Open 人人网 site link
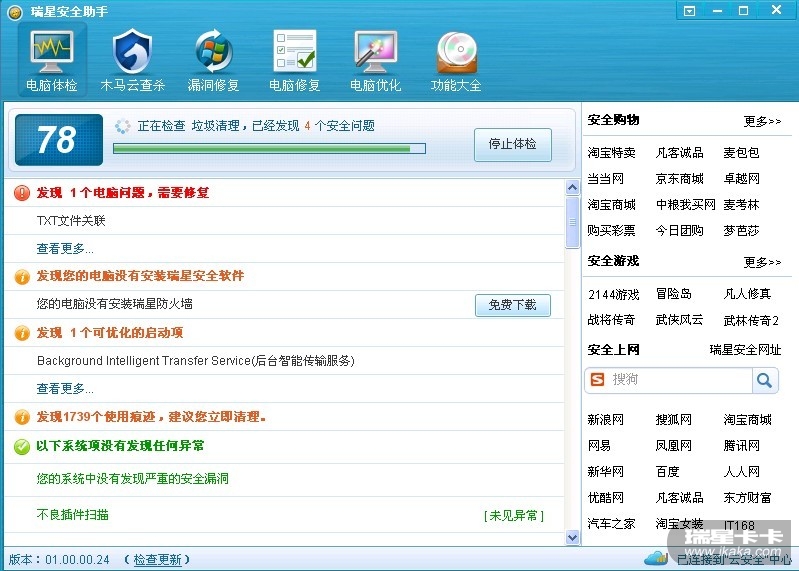 [x=741, y=472]
